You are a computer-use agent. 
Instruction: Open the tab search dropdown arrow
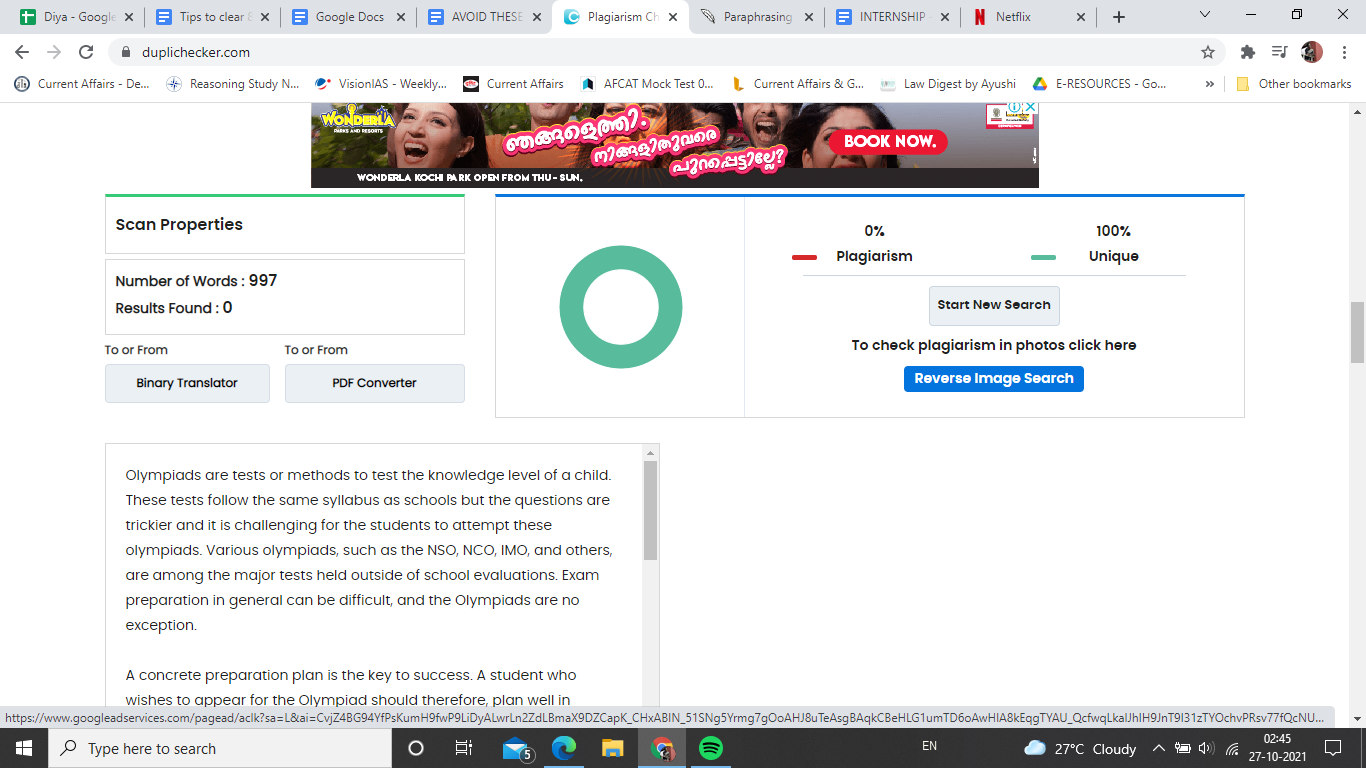tap(1205, 16)
